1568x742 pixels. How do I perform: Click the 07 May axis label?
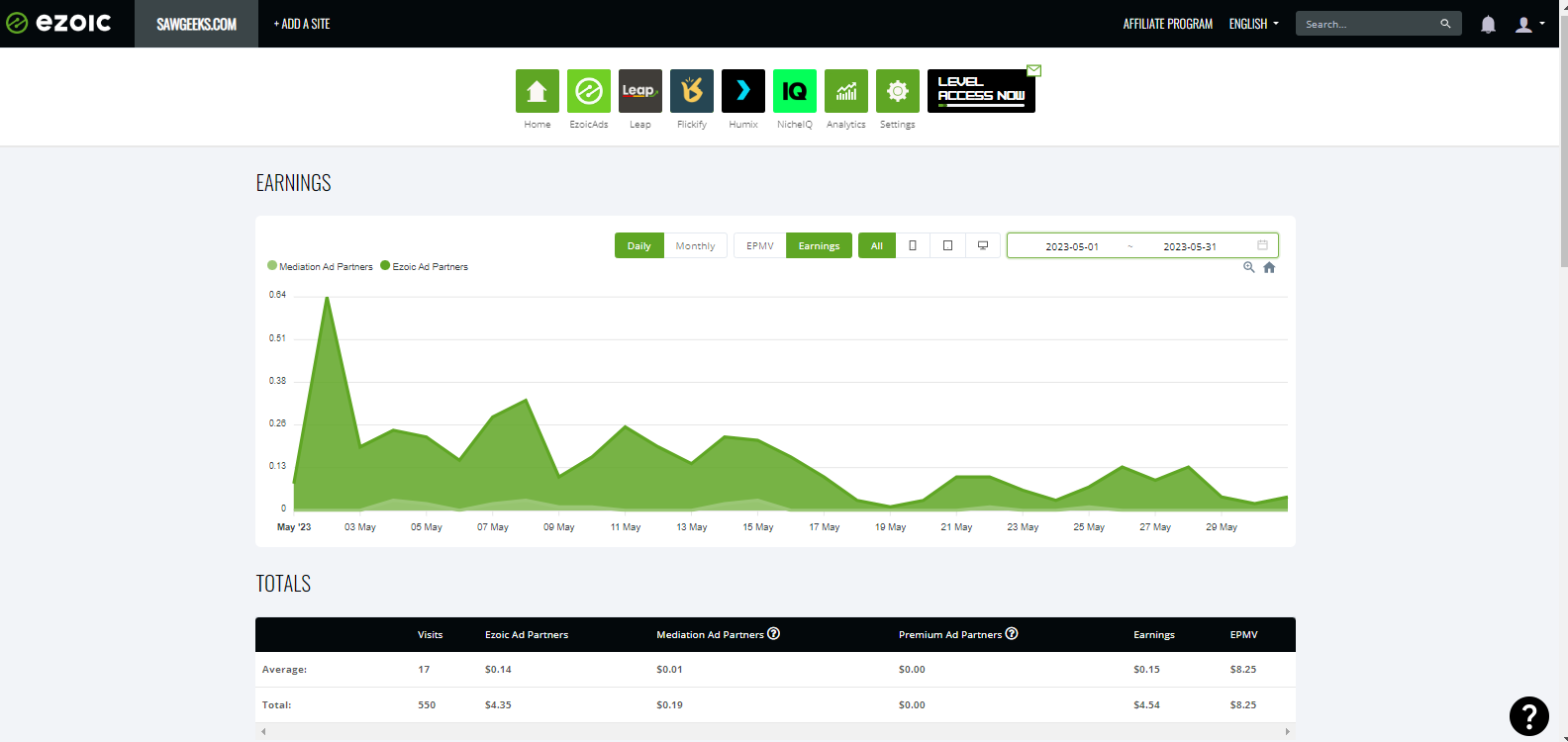(493, 527)
